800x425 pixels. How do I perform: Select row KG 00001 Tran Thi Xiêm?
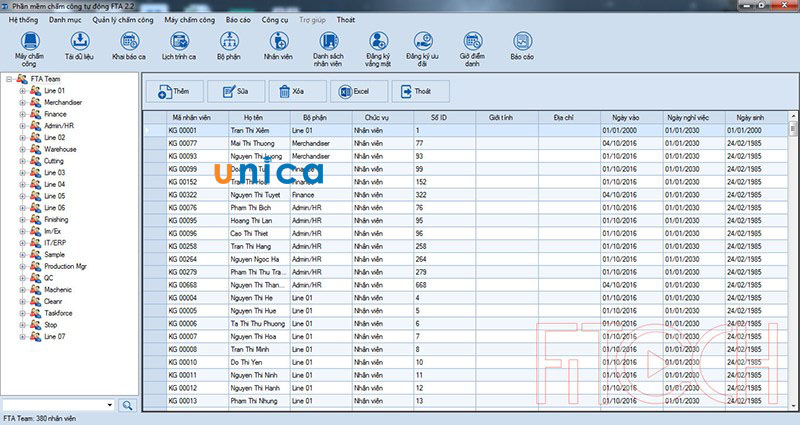click(x=465, y=131)
